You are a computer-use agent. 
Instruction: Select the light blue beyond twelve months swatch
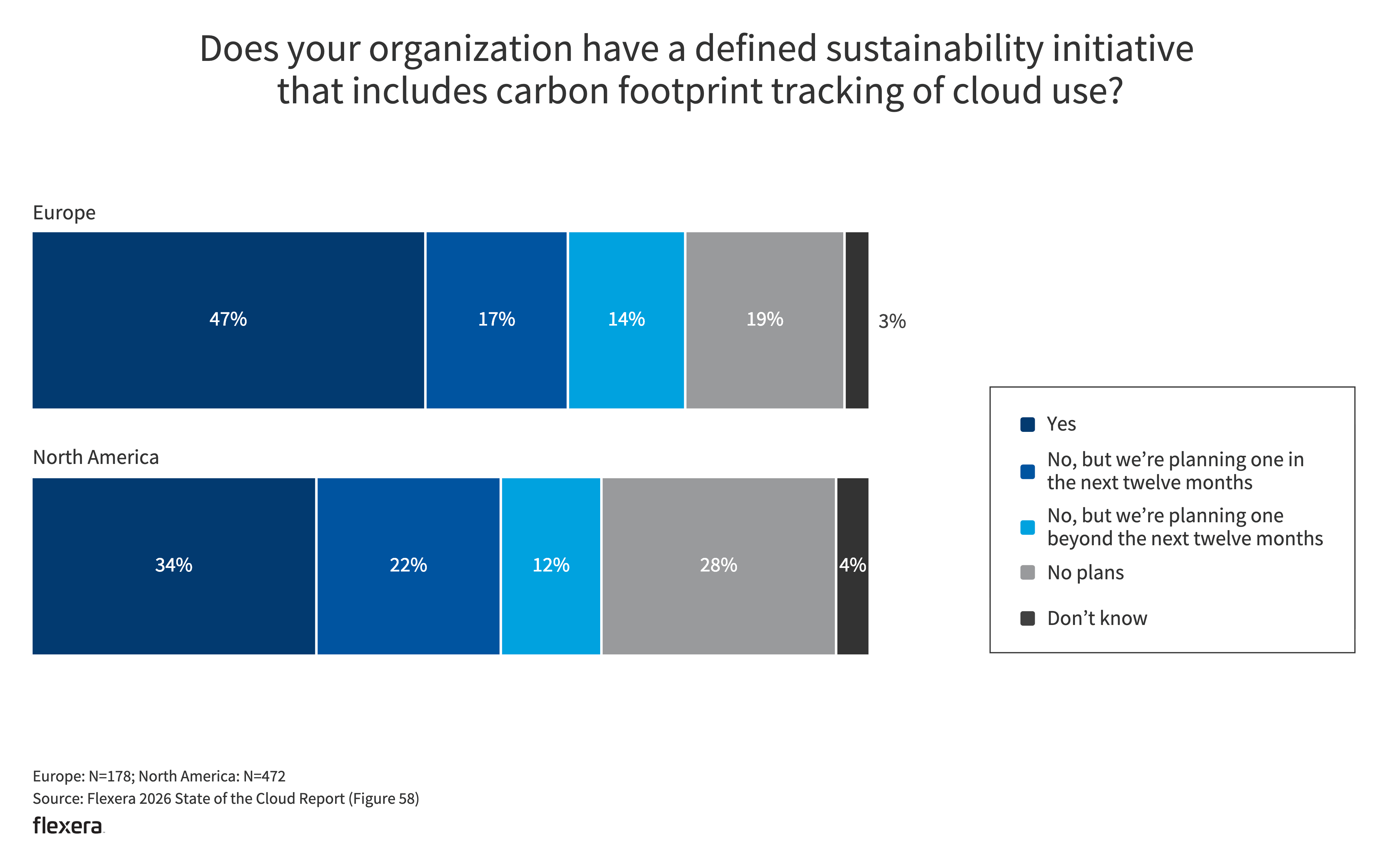(x=1027, y=527)
